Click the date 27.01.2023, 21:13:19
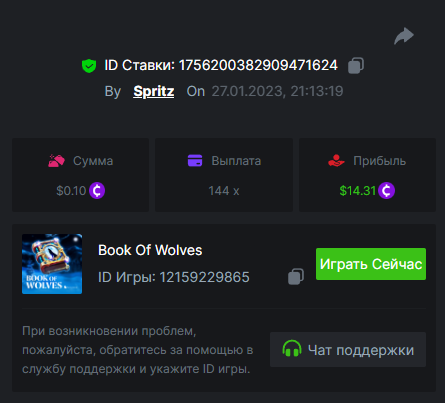Image resolution: width=445 pixels, height=403 pixels. click(277, 91)
